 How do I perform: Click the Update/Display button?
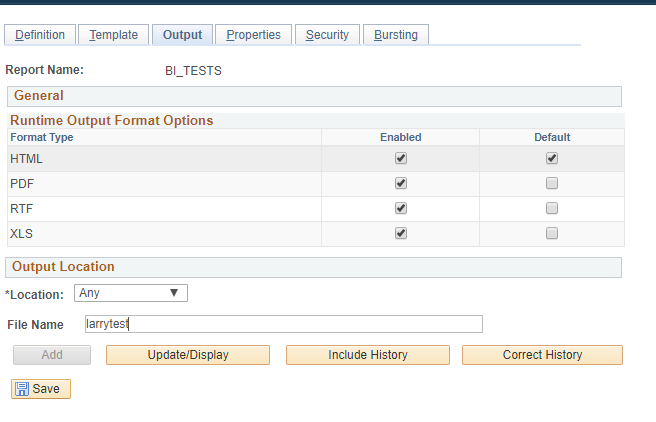point(188,355)
